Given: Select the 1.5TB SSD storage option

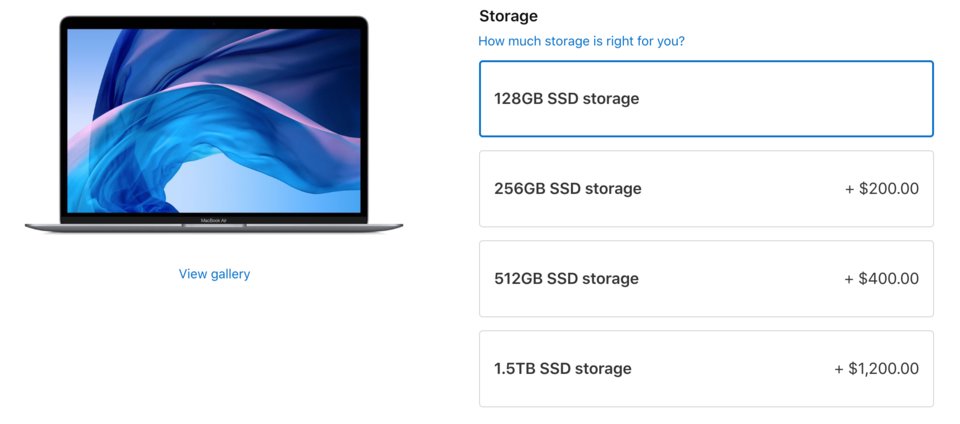Looking at the screenshot, I should click(706, 369).
